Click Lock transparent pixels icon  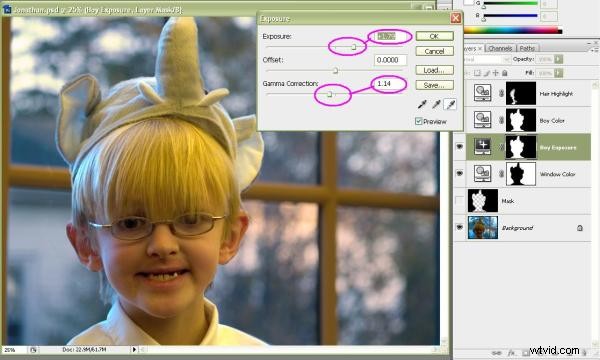[477, 73]
